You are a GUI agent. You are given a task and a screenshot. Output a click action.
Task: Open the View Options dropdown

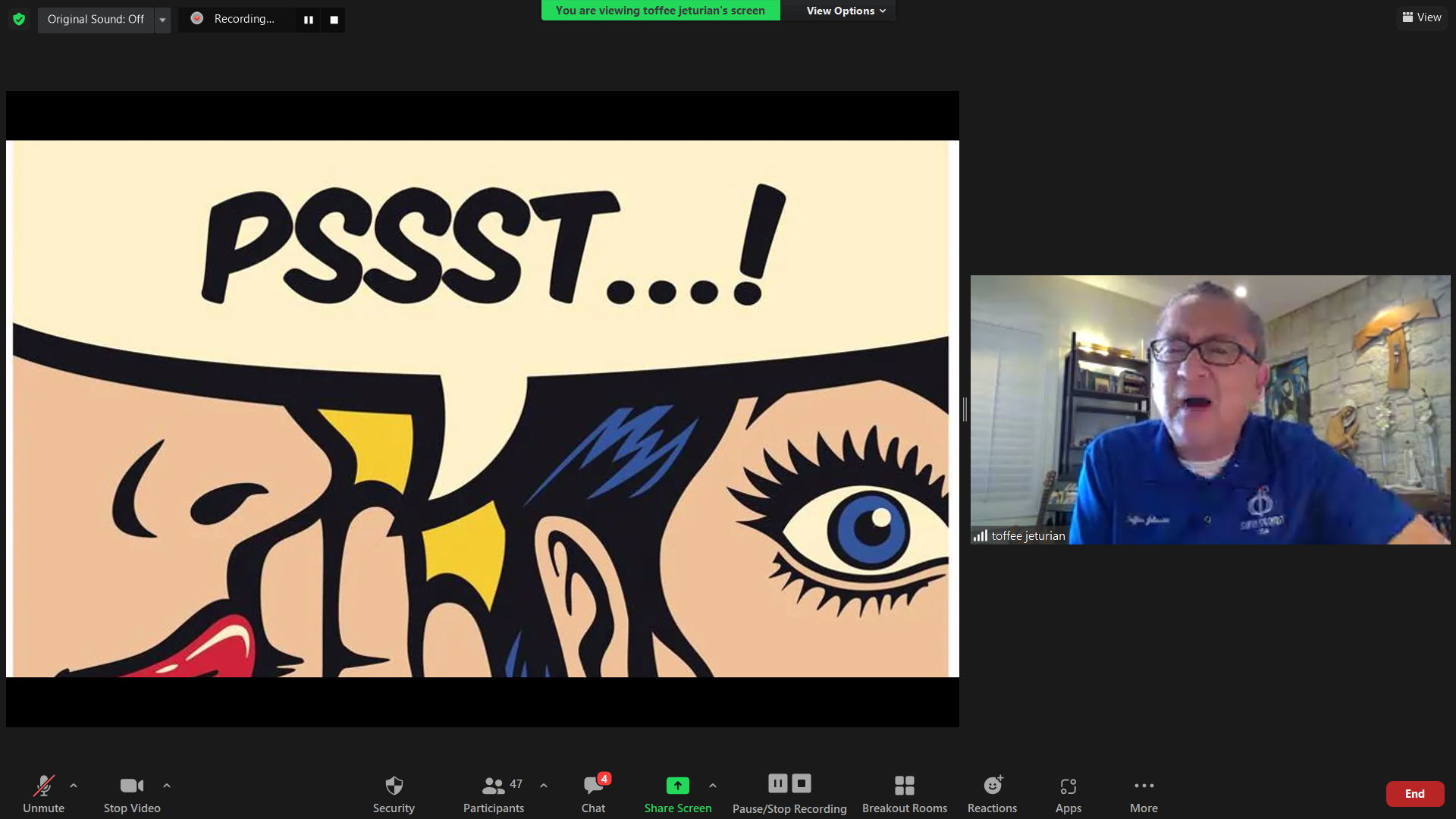point(846,11)
